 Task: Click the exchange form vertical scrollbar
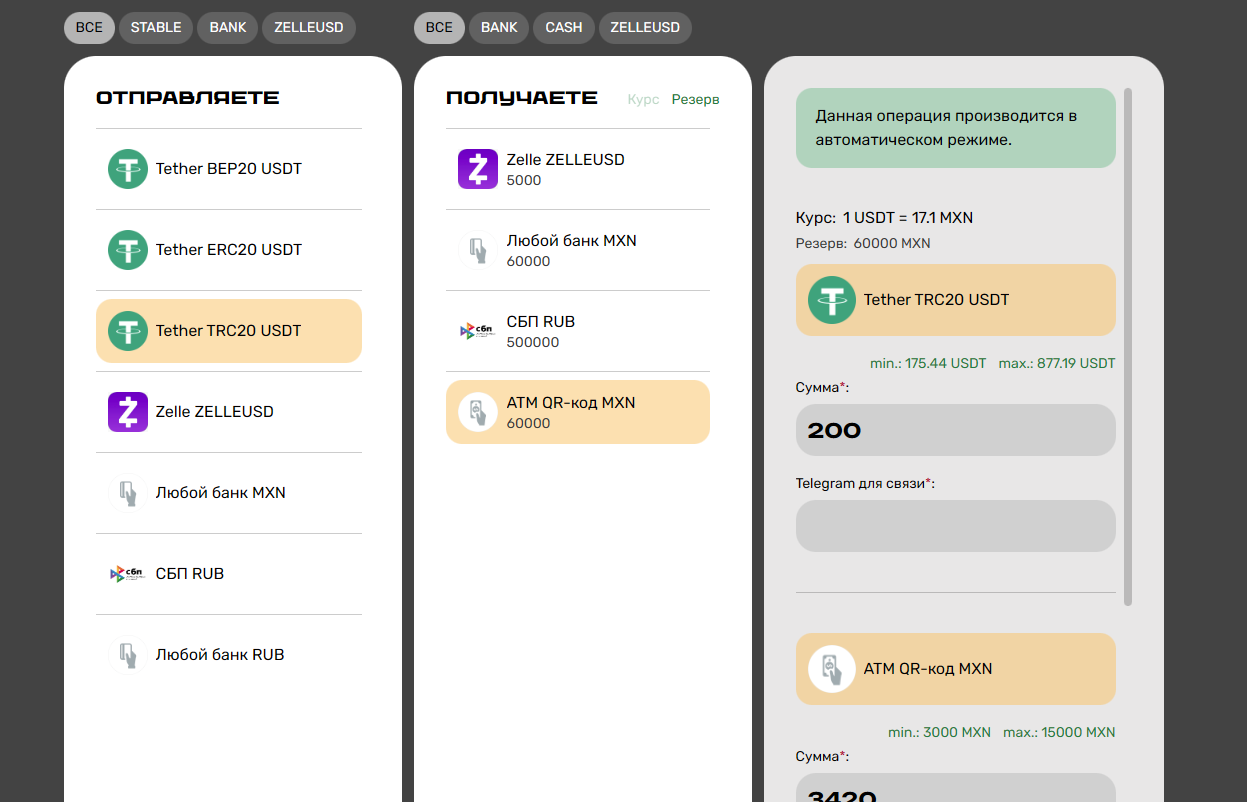tap(1128, 346)
